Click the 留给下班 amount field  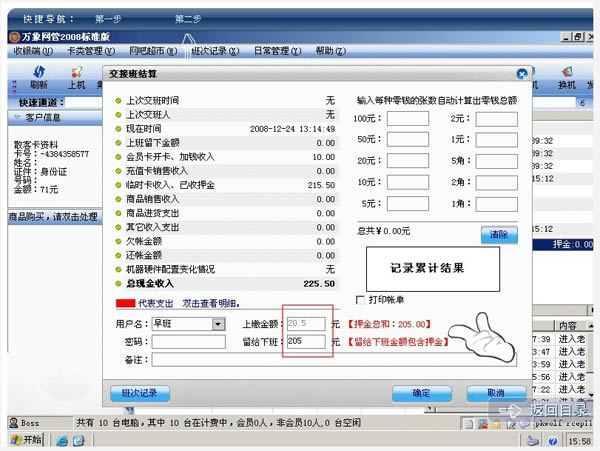click(306, 341)
